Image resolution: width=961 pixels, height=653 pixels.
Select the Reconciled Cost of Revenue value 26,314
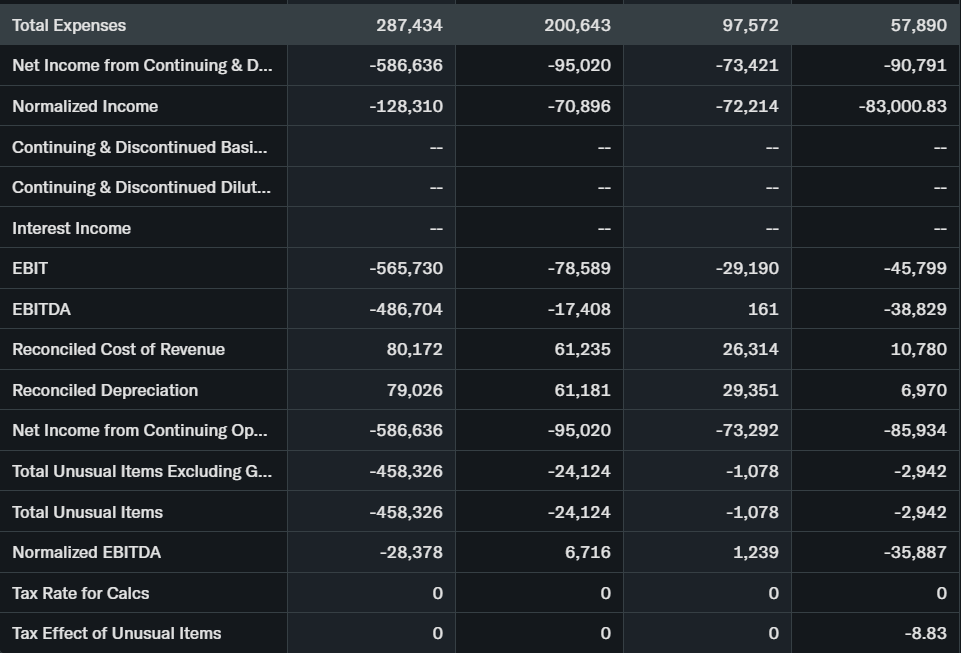pyautogui.click(x=750, y=349)
